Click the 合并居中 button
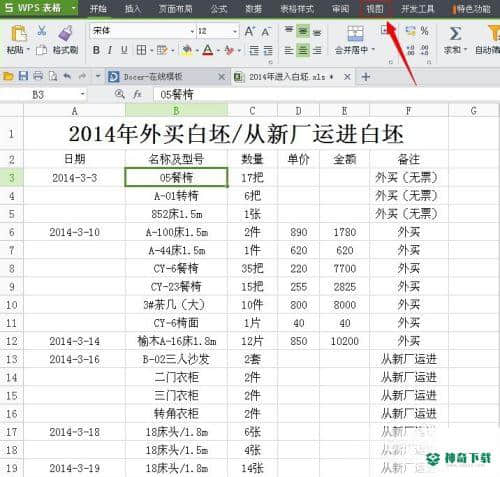The width and height of the screenshot is (500, 477). [x=355, y=40]
